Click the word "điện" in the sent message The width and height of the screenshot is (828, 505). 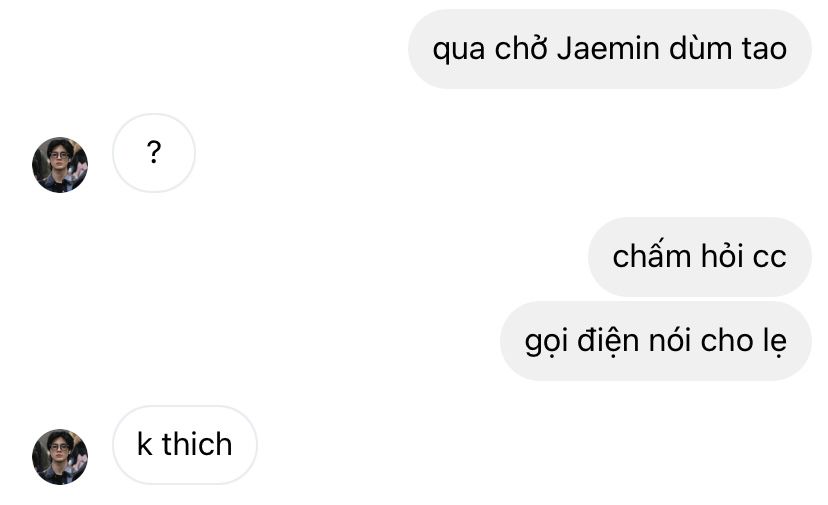click(607, 341)
